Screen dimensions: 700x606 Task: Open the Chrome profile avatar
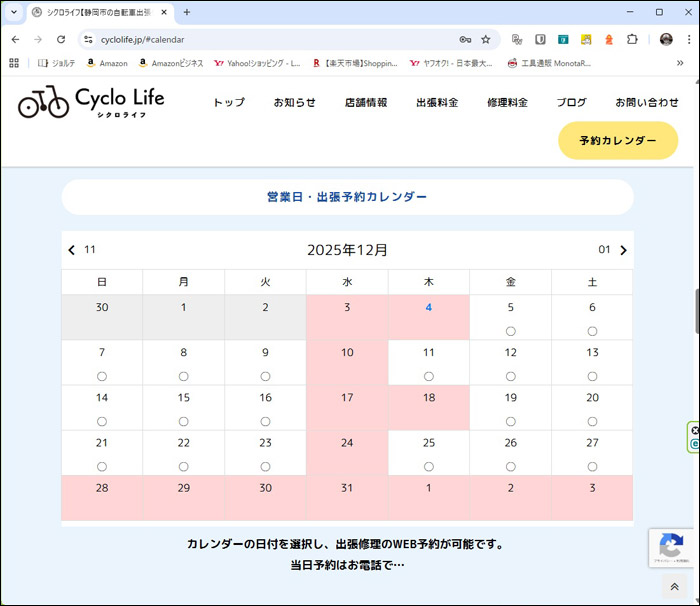click(666, 39)
